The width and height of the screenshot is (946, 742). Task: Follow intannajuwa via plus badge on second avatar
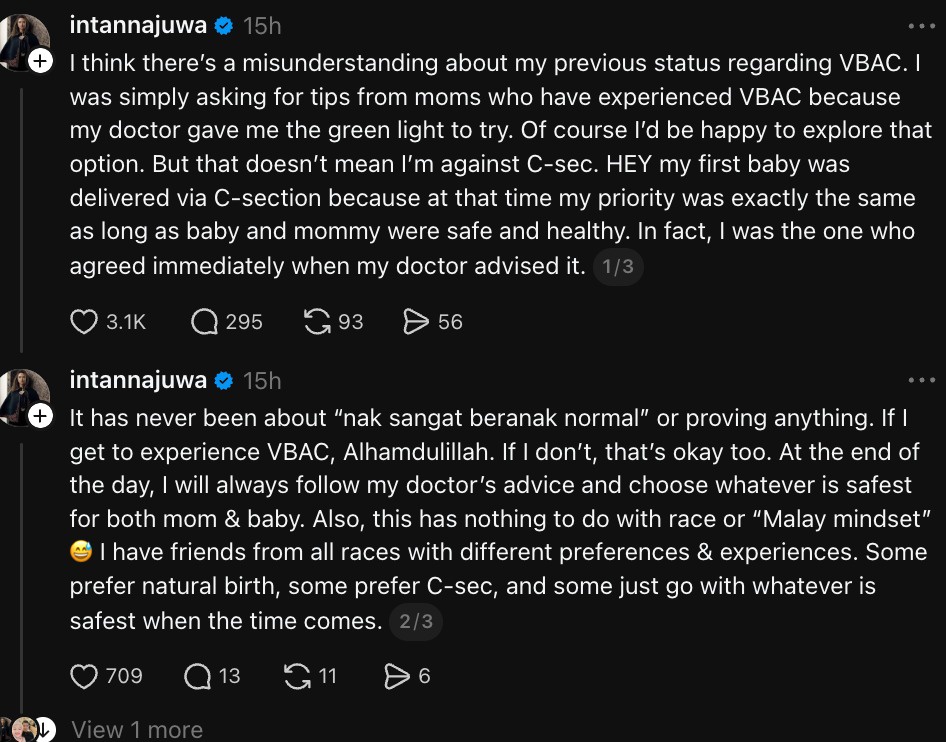pyautogui.click(x=40, y=416)
